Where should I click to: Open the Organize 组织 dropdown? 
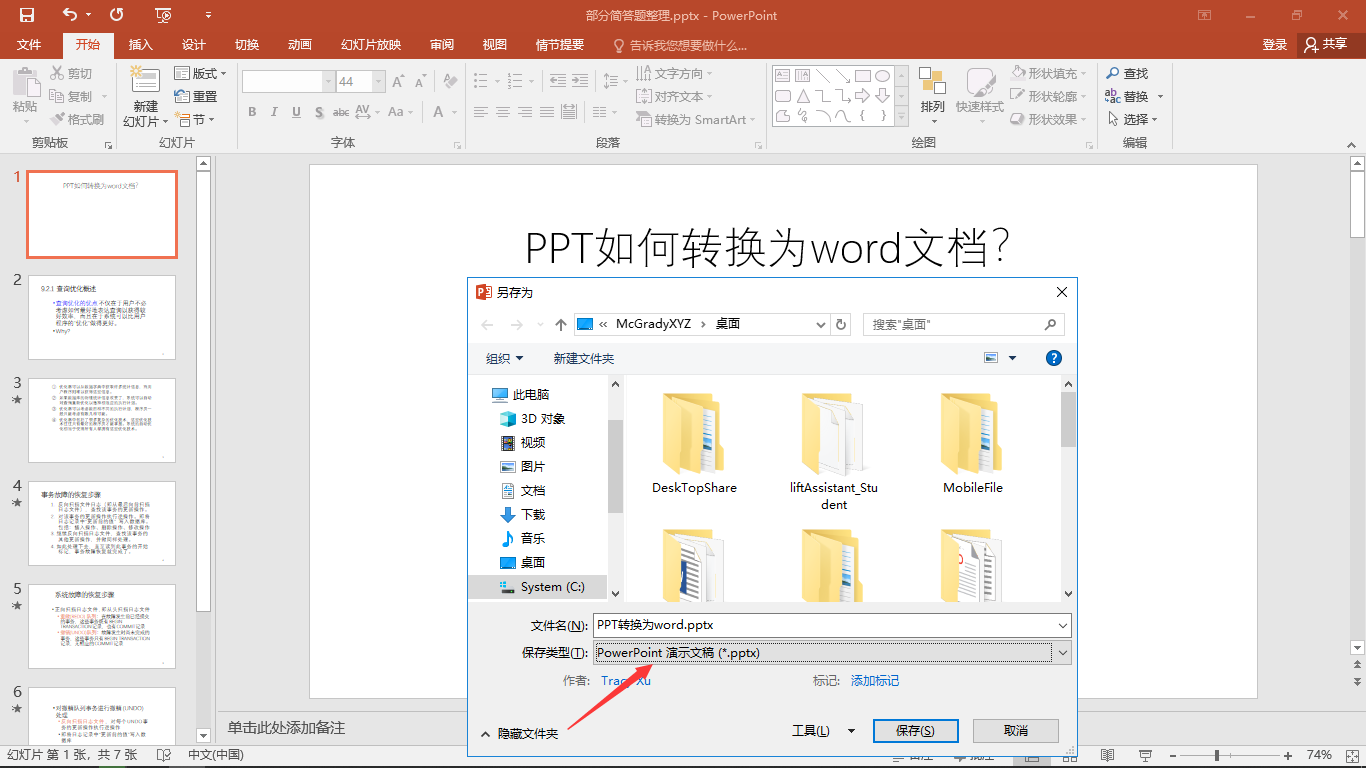504,358
